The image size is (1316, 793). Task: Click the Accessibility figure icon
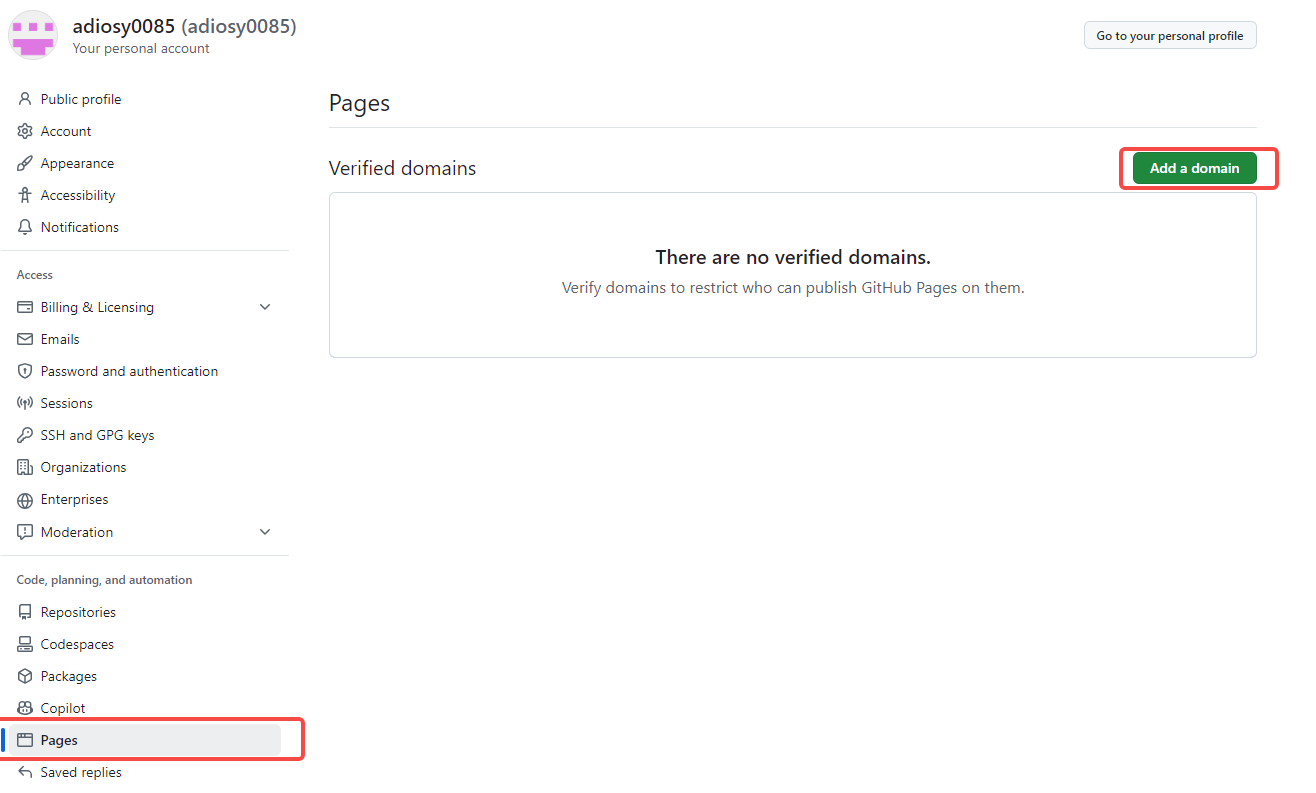pos(25,195)
